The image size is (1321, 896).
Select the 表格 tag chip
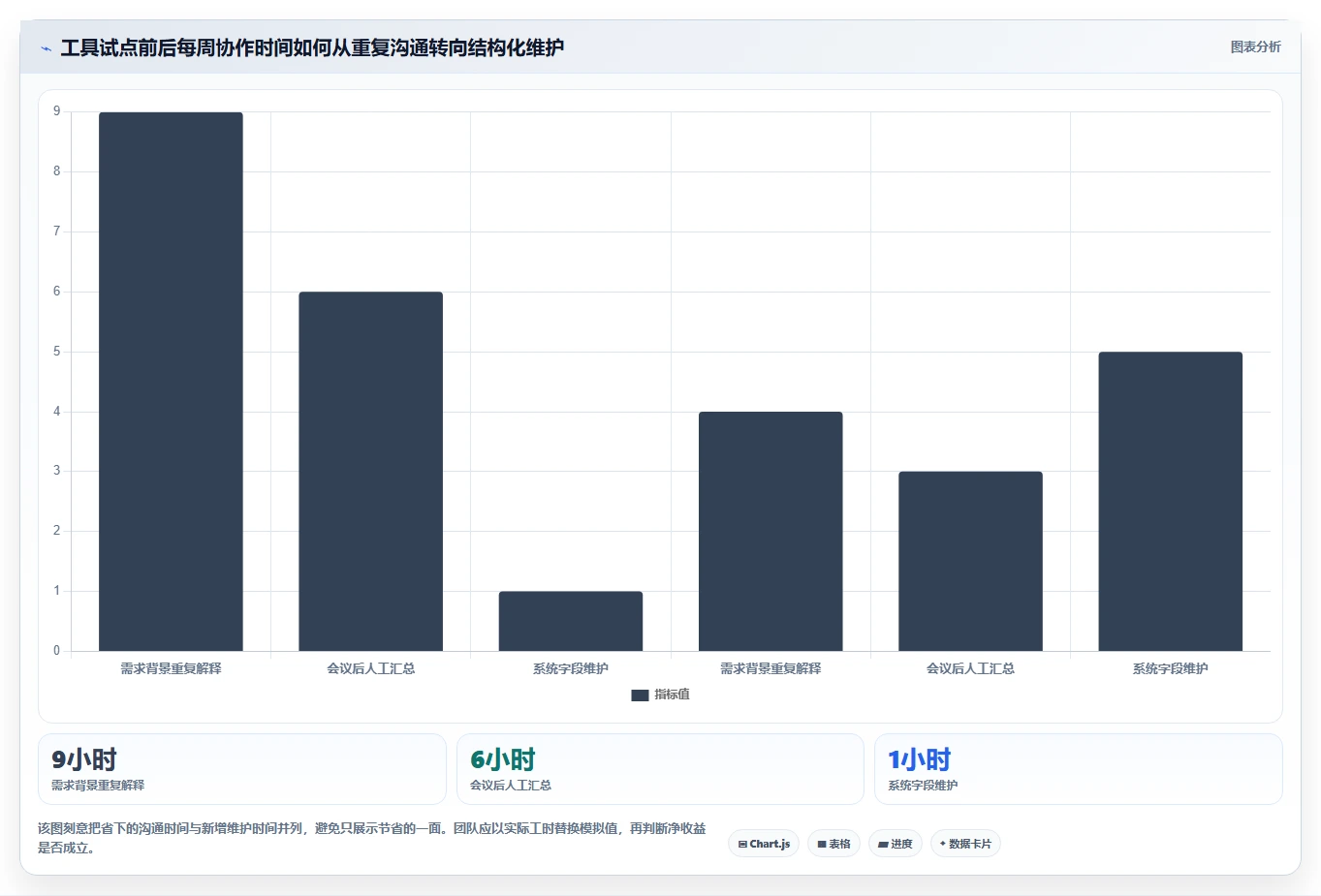(833, 844)
